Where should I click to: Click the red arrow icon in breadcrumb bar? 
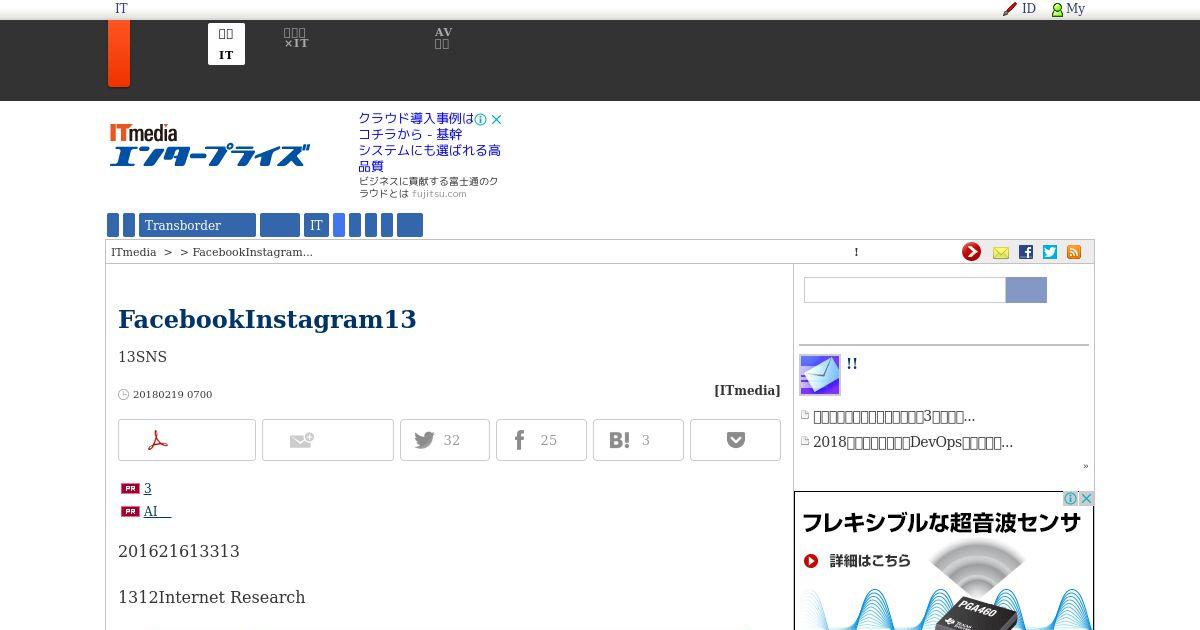(972, 252)
